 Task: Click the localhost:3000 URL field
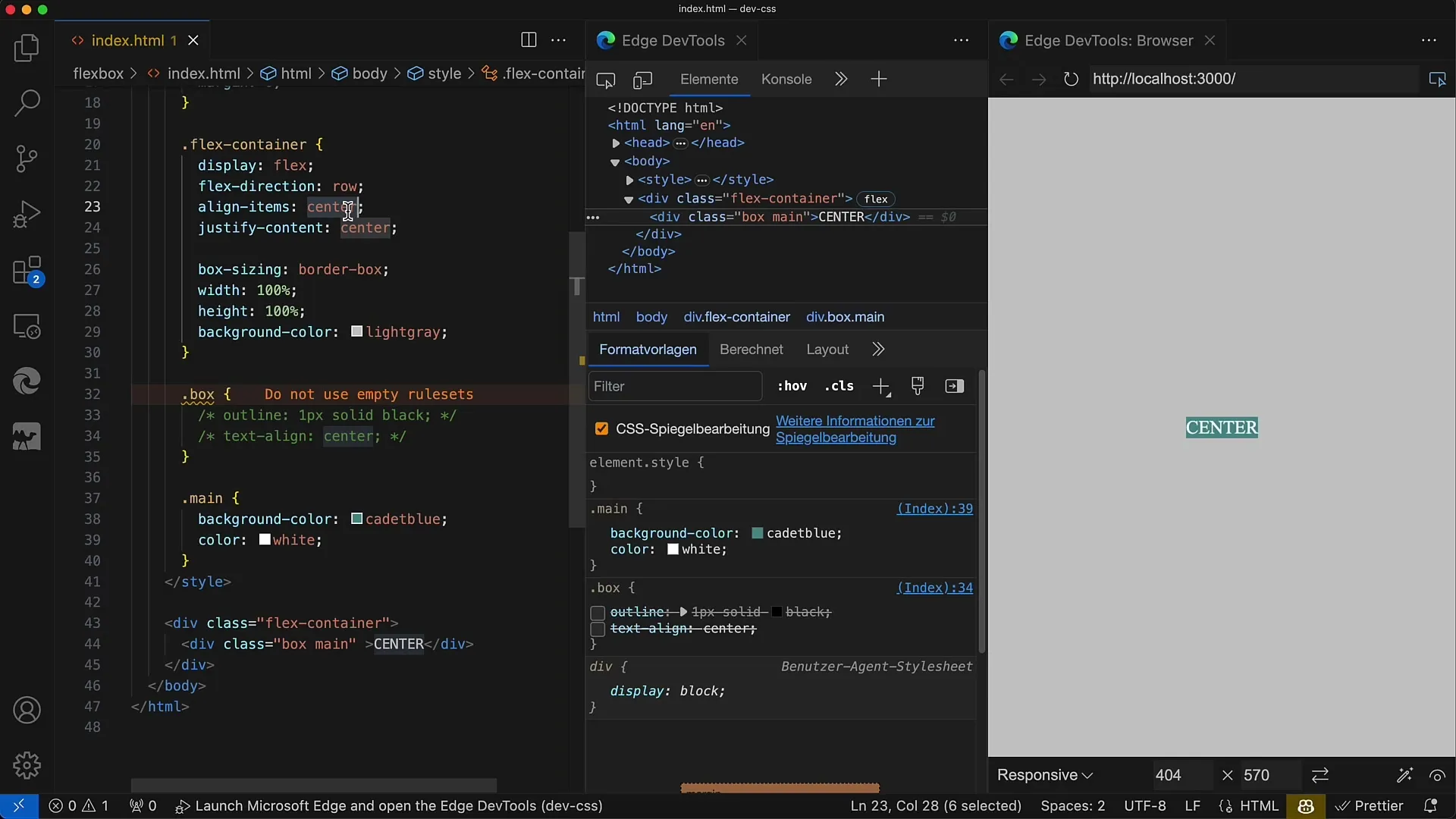(1254, 79)
